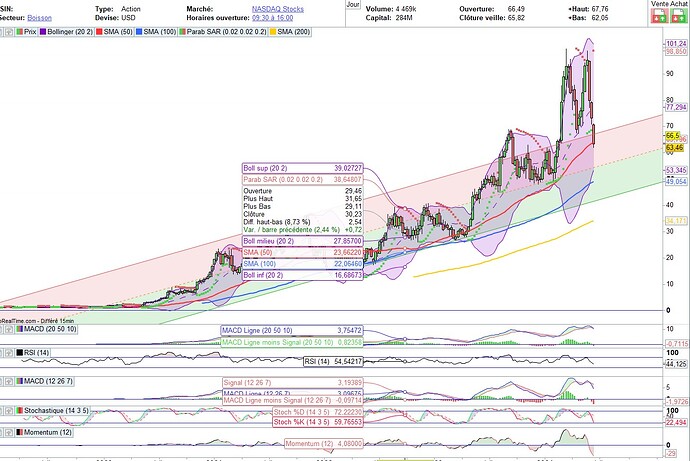Click the 44,125 RSI axis value

[x=676, y=364]
